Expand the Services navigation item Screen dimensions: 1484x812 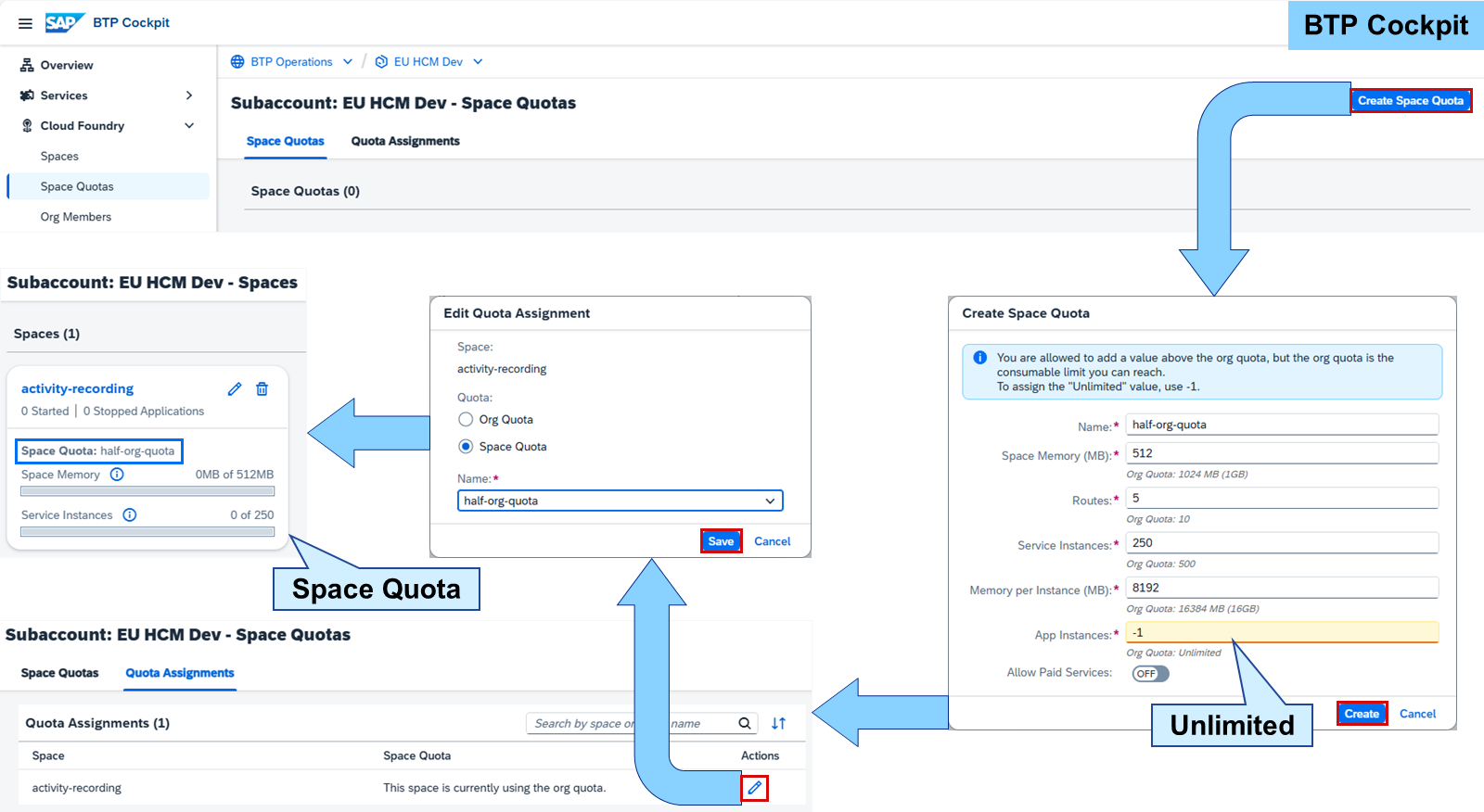click(189, 95)
